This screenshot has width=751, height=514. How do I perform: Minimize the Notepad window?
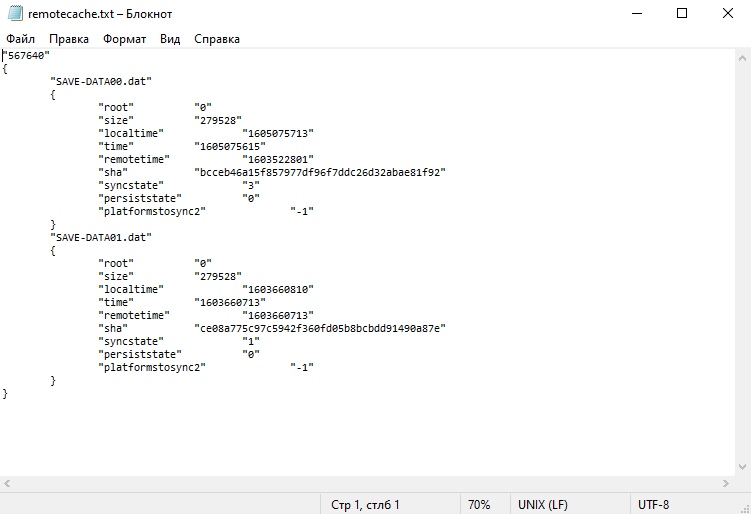click(x=635, y=14)
